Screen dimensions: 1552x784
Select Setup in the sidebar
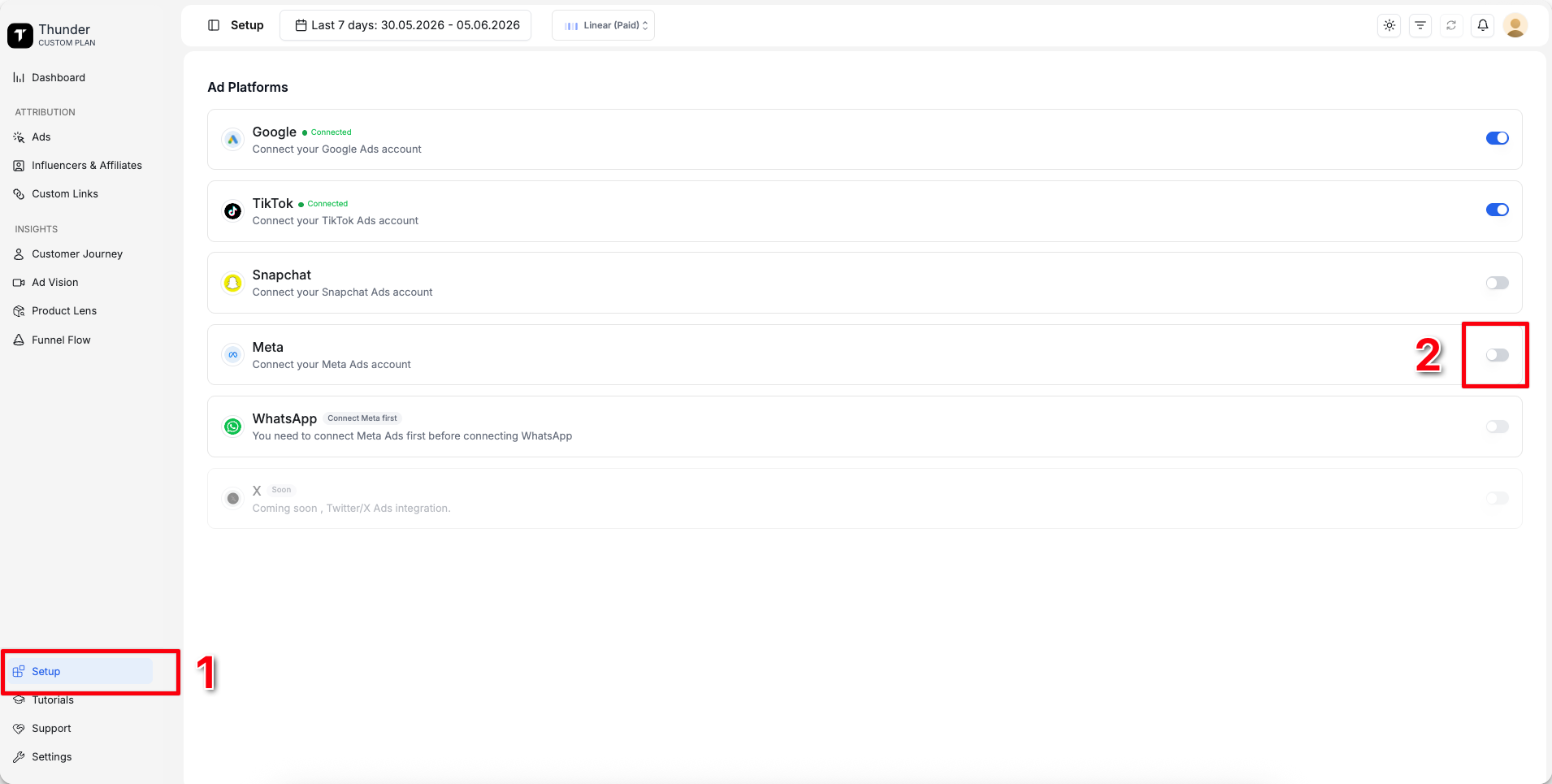point(80,672)
